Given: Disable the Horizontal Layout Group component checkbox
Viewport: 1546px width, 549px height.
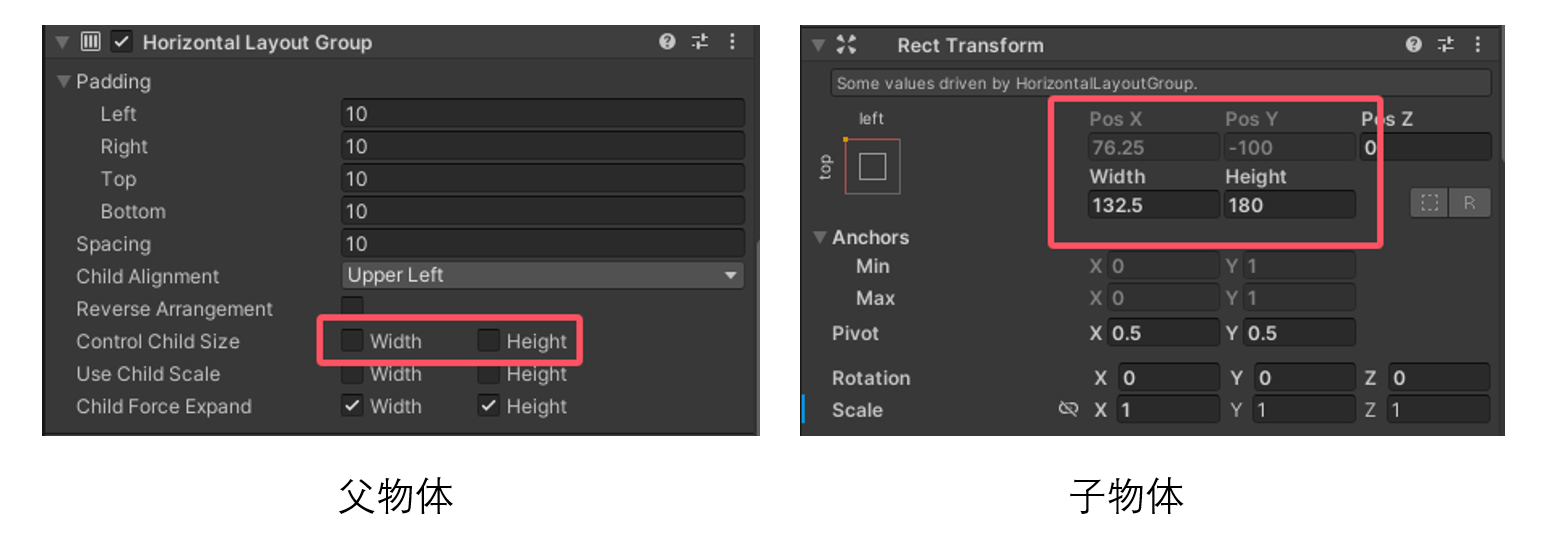Looking at the screenshot, I should pos(122,42).
